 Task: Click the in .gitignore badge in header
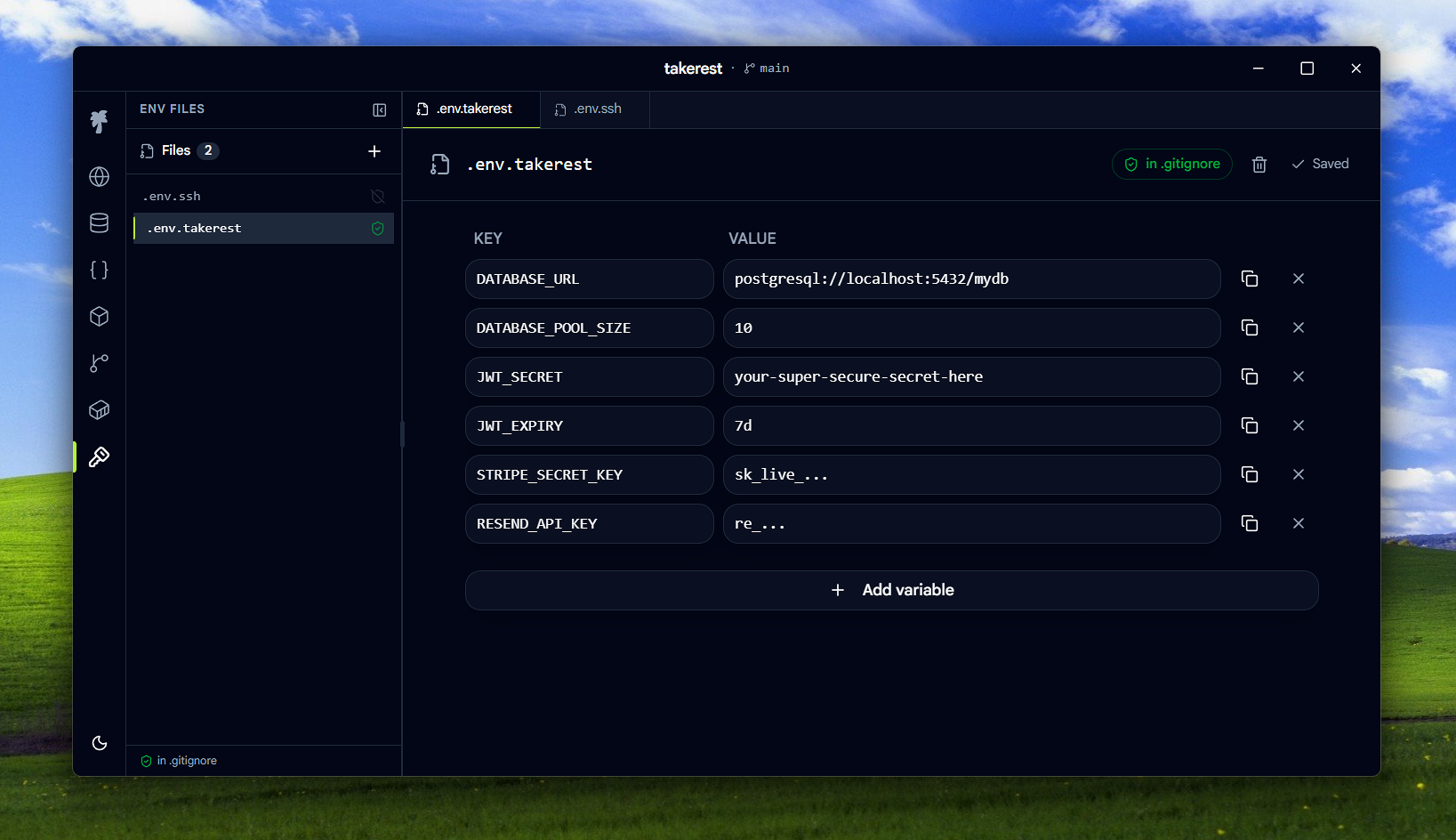[x=1171, y=164]
